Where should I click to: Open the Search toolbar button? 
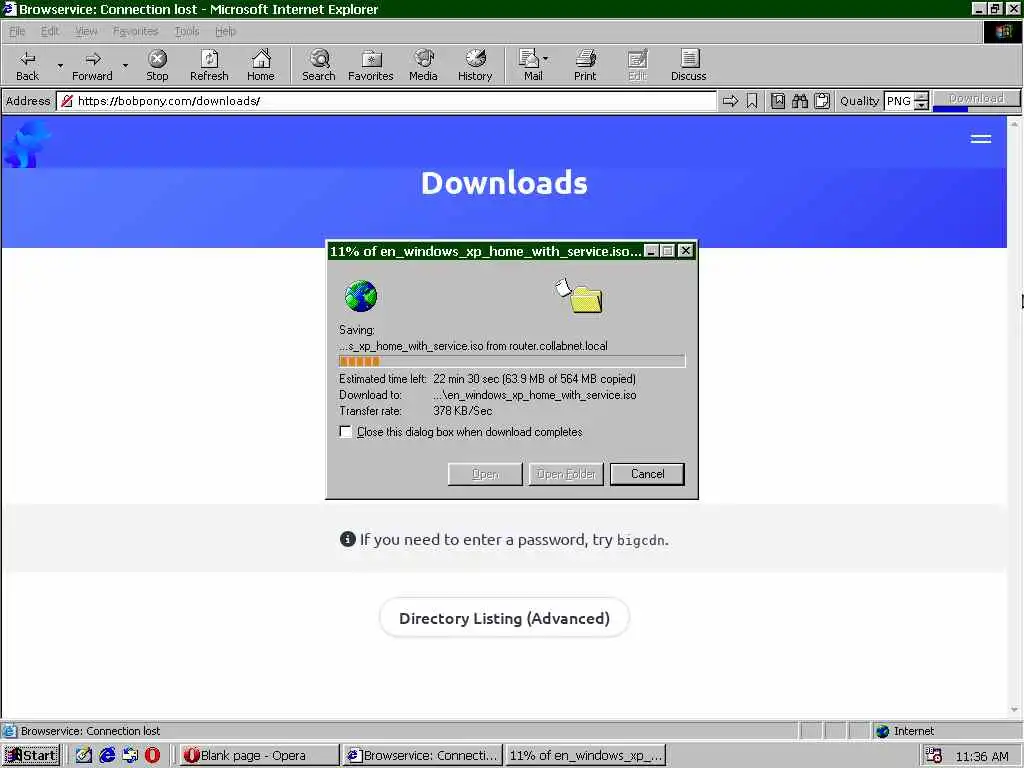click(319, 65)
